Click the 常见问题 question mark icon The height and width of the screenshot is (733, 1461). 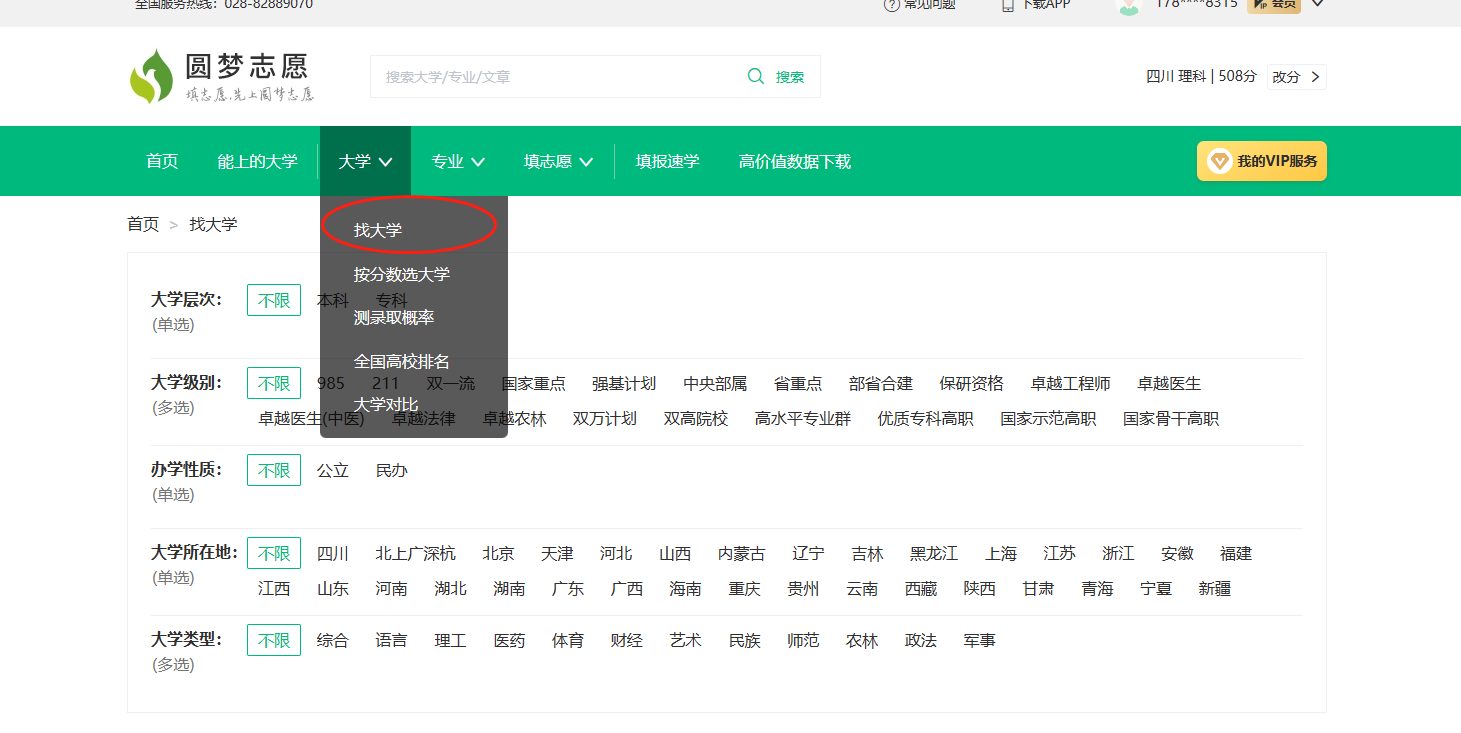click(x=891, y=5)
